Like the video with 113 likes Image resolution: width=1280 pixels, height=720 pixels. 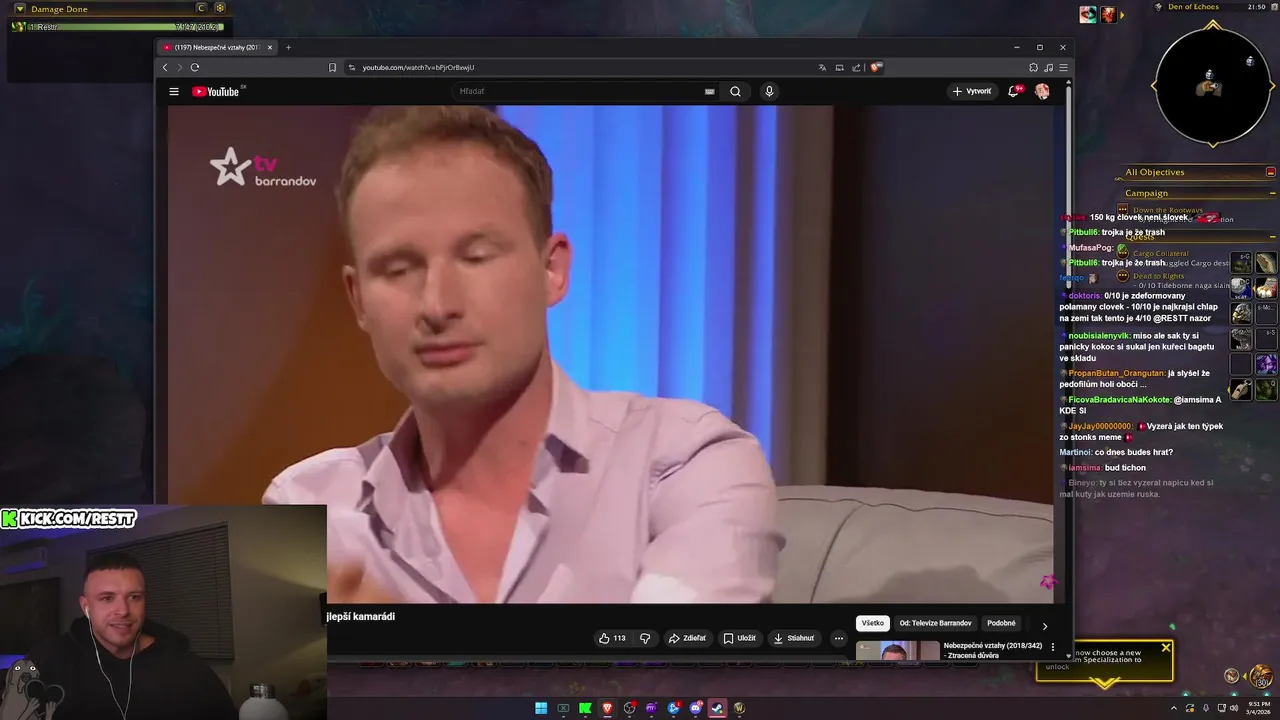[x=612, y=638]
